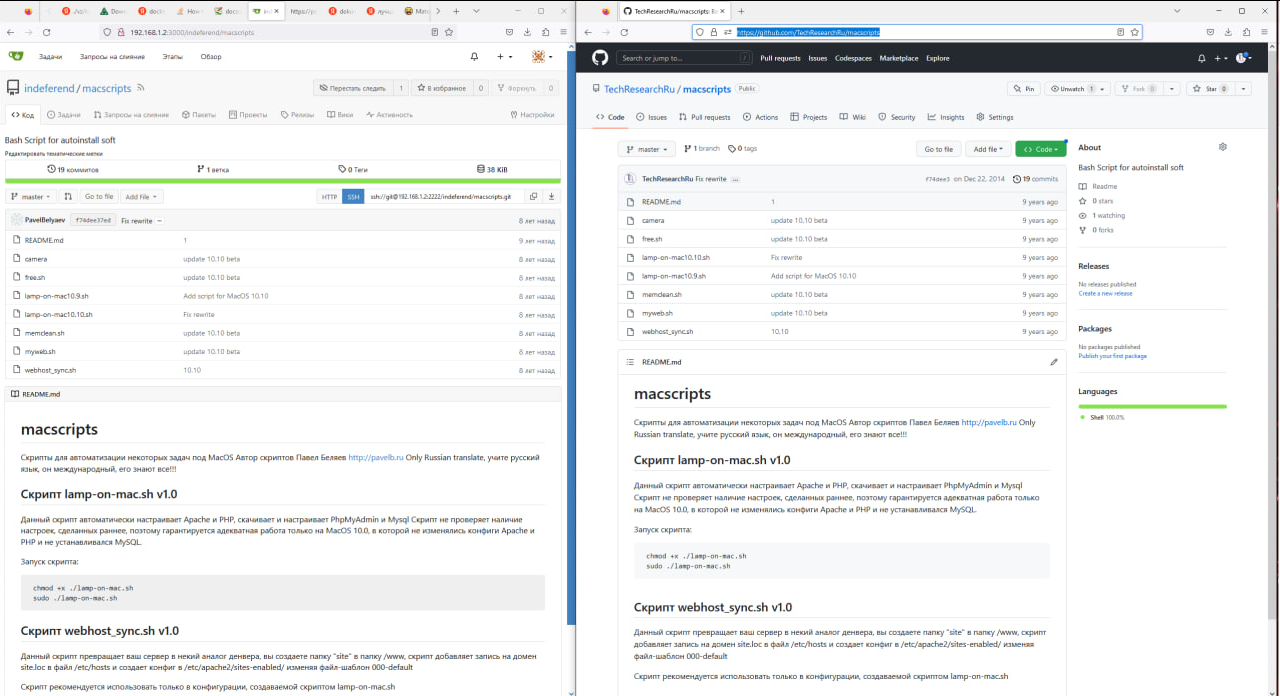The image size is (1280, 696).
Task: Open the RSS feed icon beside macscripts in Gitea
Action: click(141, 88)
